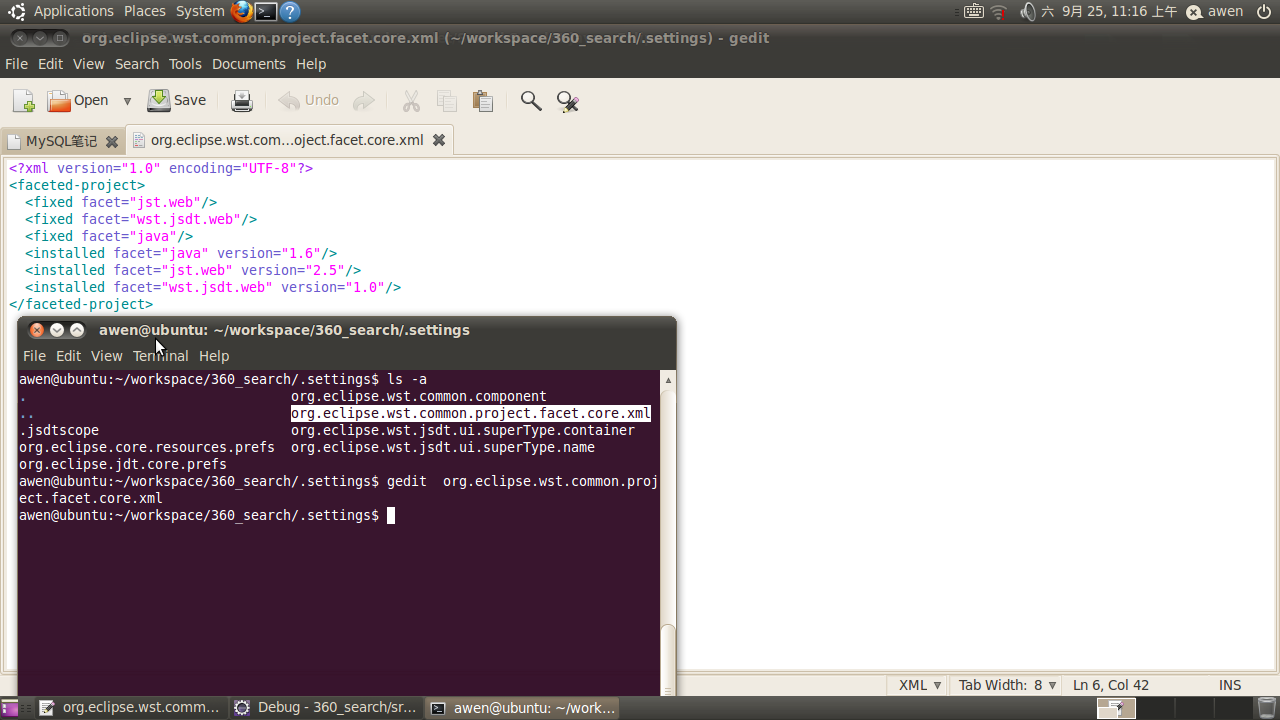Open the Help menu in Terminal window
Screen dimensions: 1280x720
point(214,356)
